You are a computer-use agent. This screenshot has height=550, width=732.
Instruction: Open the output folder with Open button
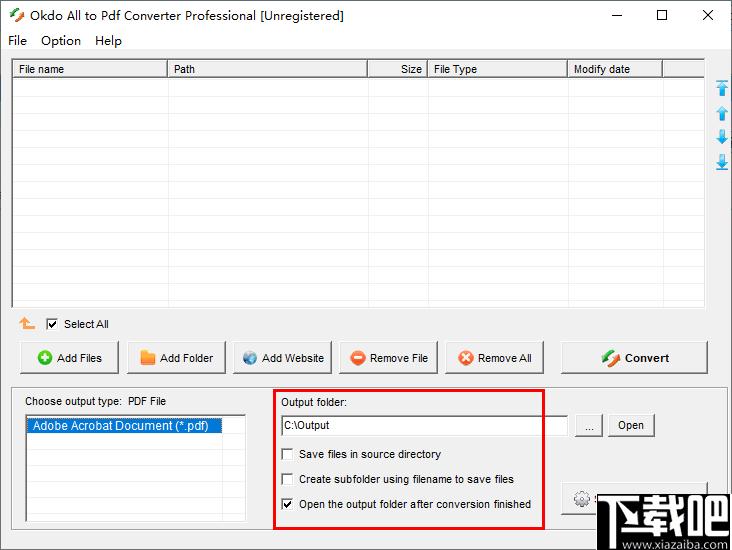tap(631, 425)
